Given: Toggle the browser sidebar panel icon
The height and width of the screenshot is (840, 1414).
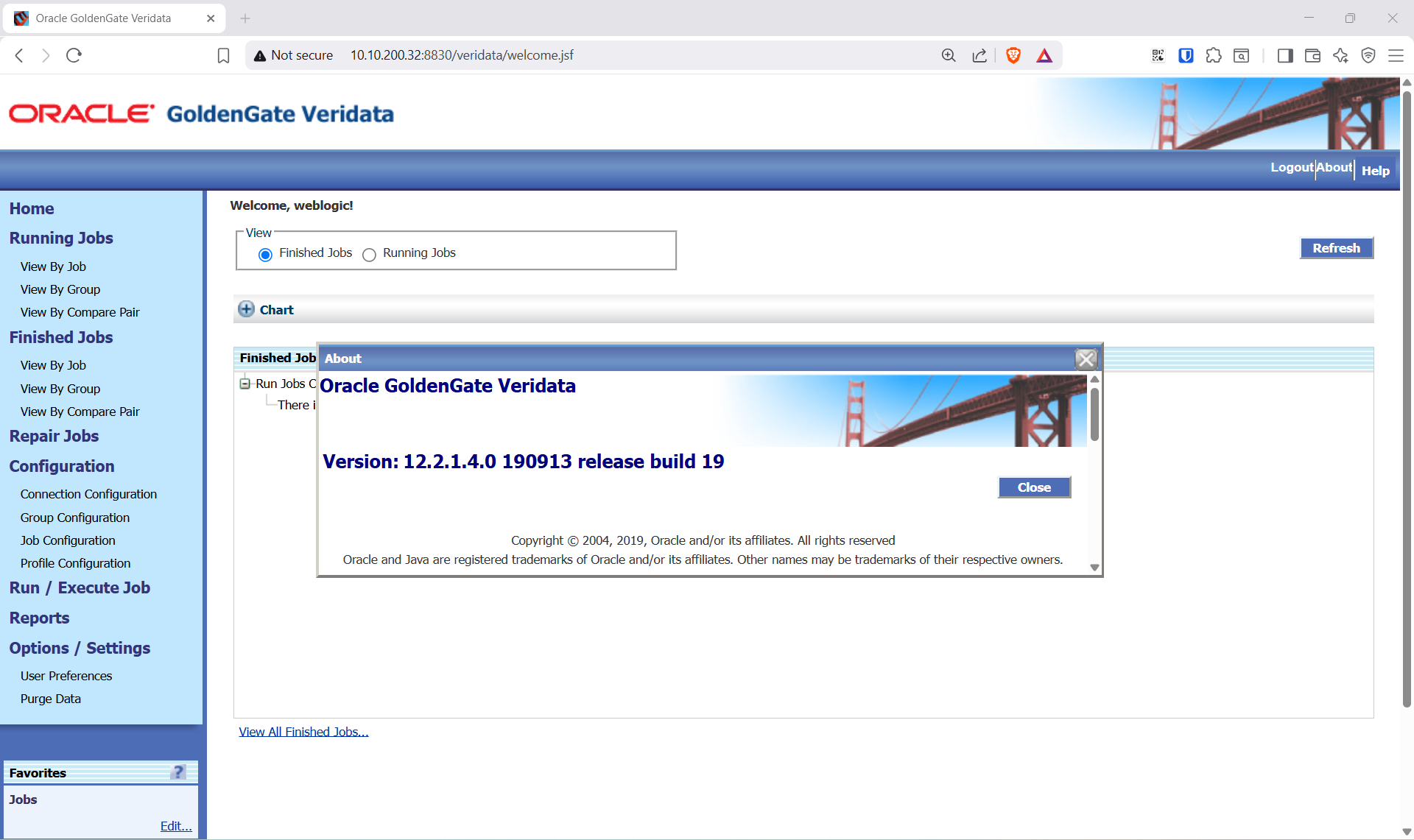Looking at the screenshot, I should 1285,55.
